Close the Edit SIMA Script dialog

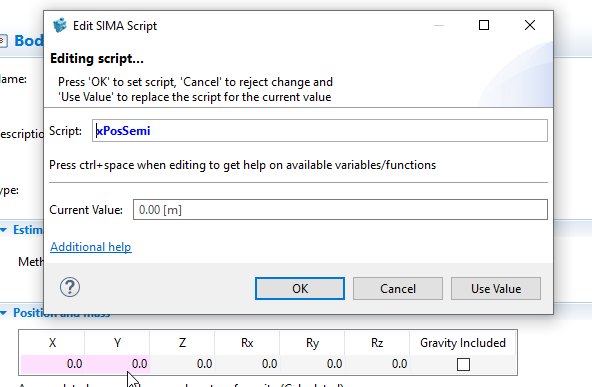(530, 25)
